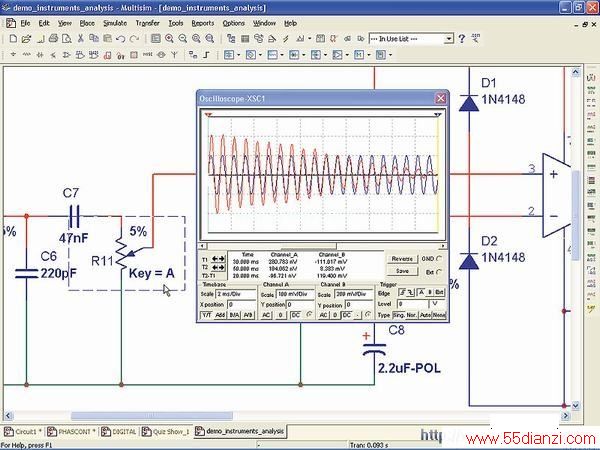The image size is (600, 450).
Task: Open dropdown arrow next to Grapher icon
Action: [x=309, y=39]
